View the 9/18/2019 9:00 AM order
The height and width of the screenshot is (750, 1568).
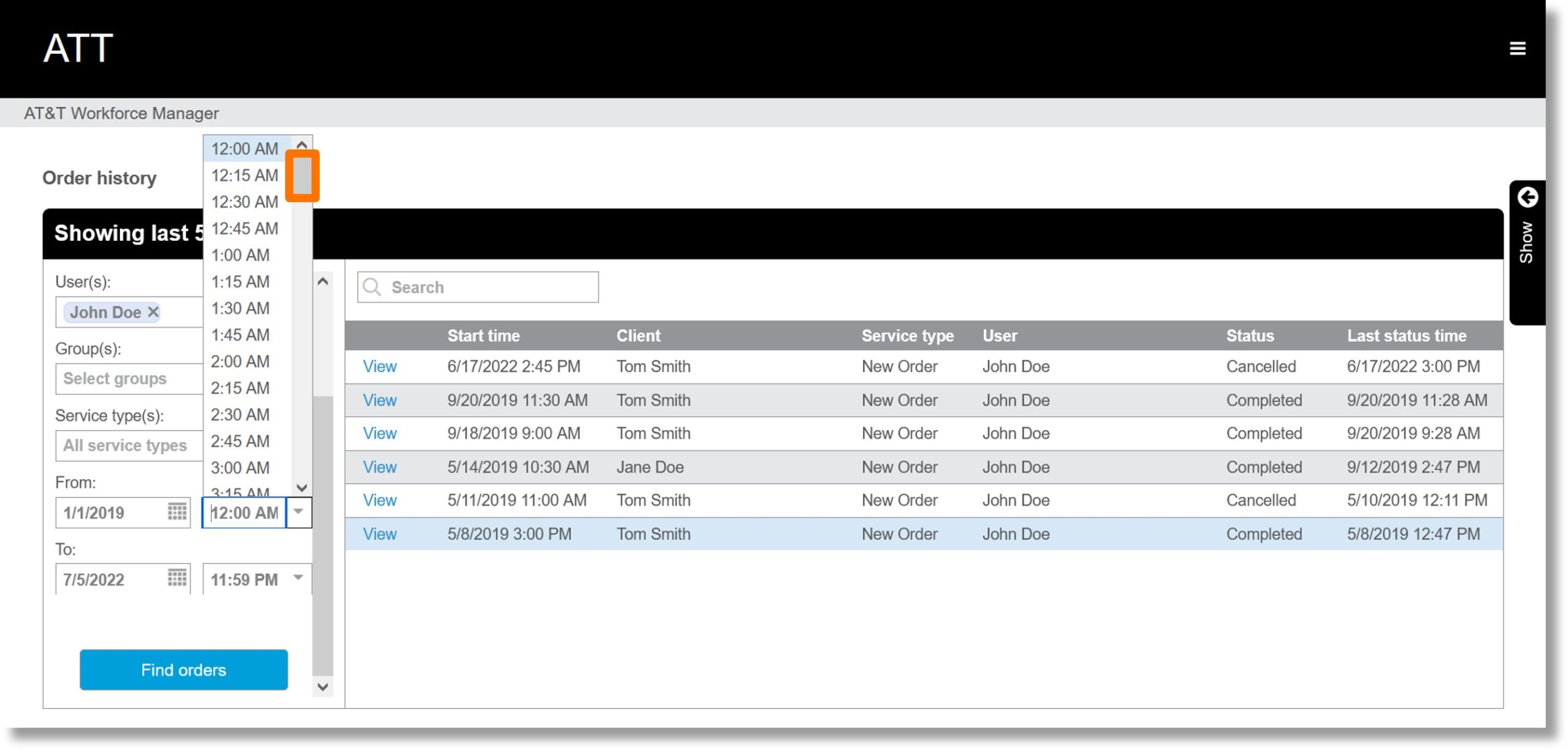click(380, 433)
